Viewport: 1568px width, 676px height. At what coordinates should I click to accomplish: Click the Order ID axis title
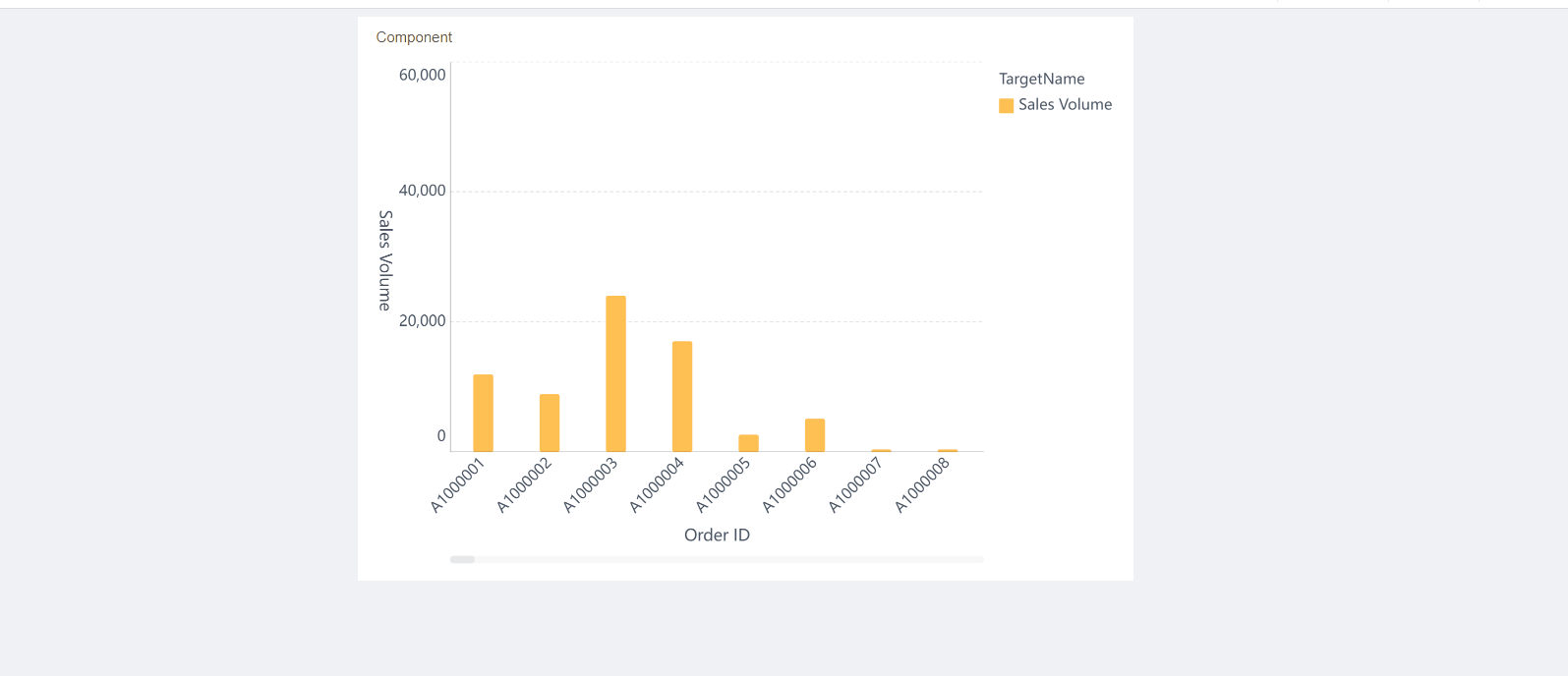click(x=717, y=535)
